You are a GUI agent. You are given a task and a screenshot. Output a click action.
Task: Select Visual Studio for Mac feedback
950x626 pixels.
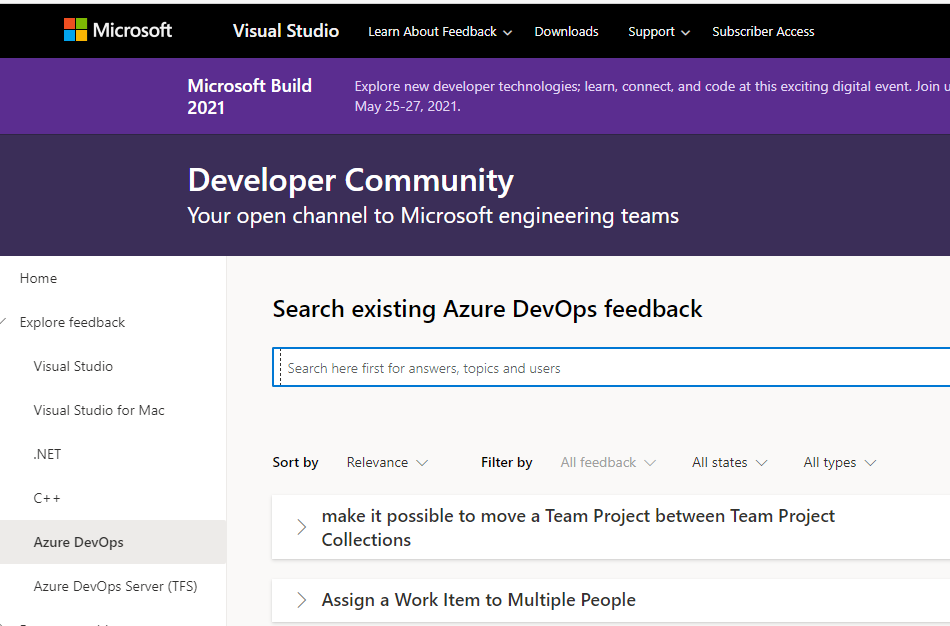[99, 410]
